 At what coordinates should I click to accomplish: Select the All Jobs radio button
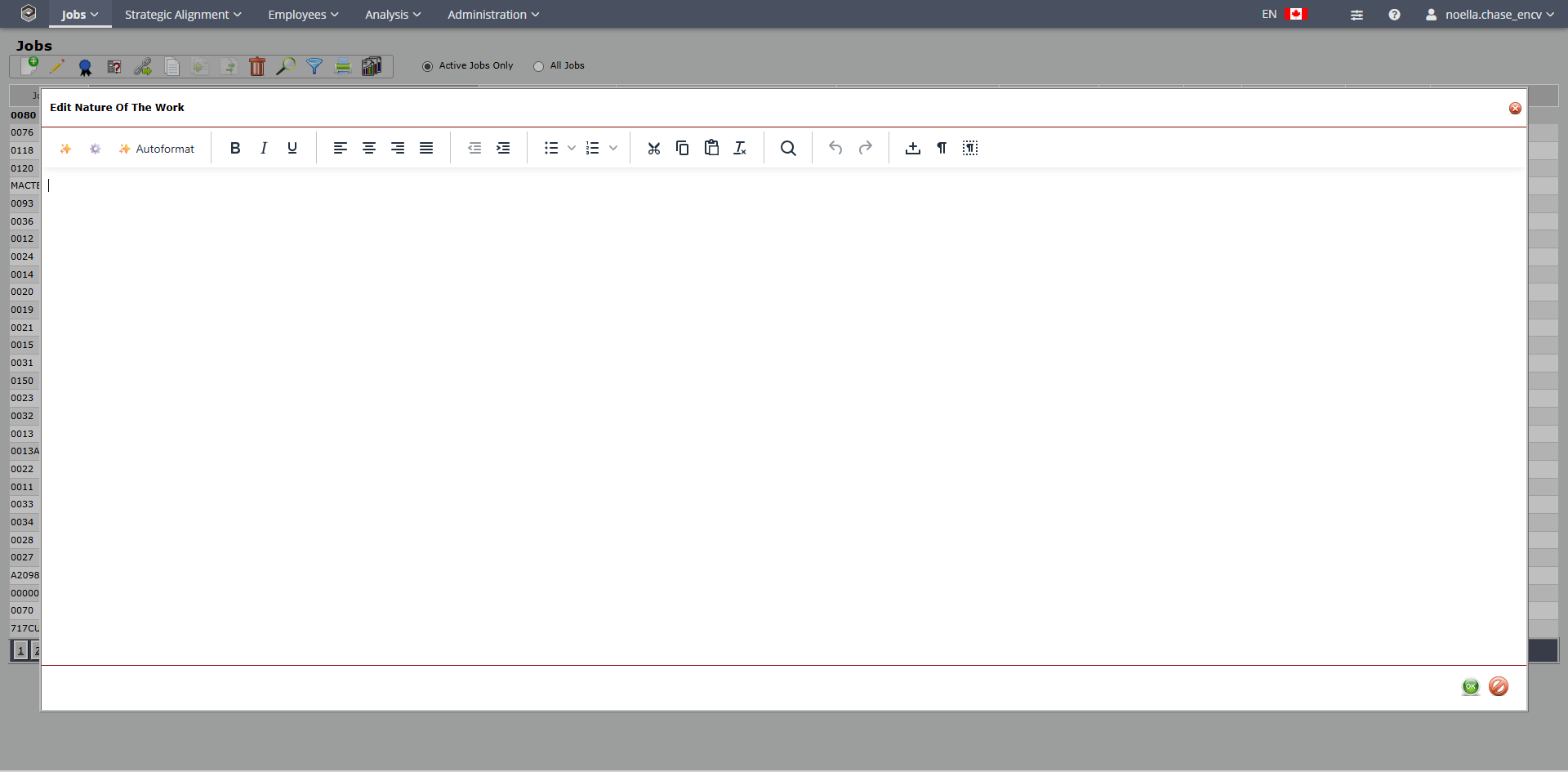538,66
